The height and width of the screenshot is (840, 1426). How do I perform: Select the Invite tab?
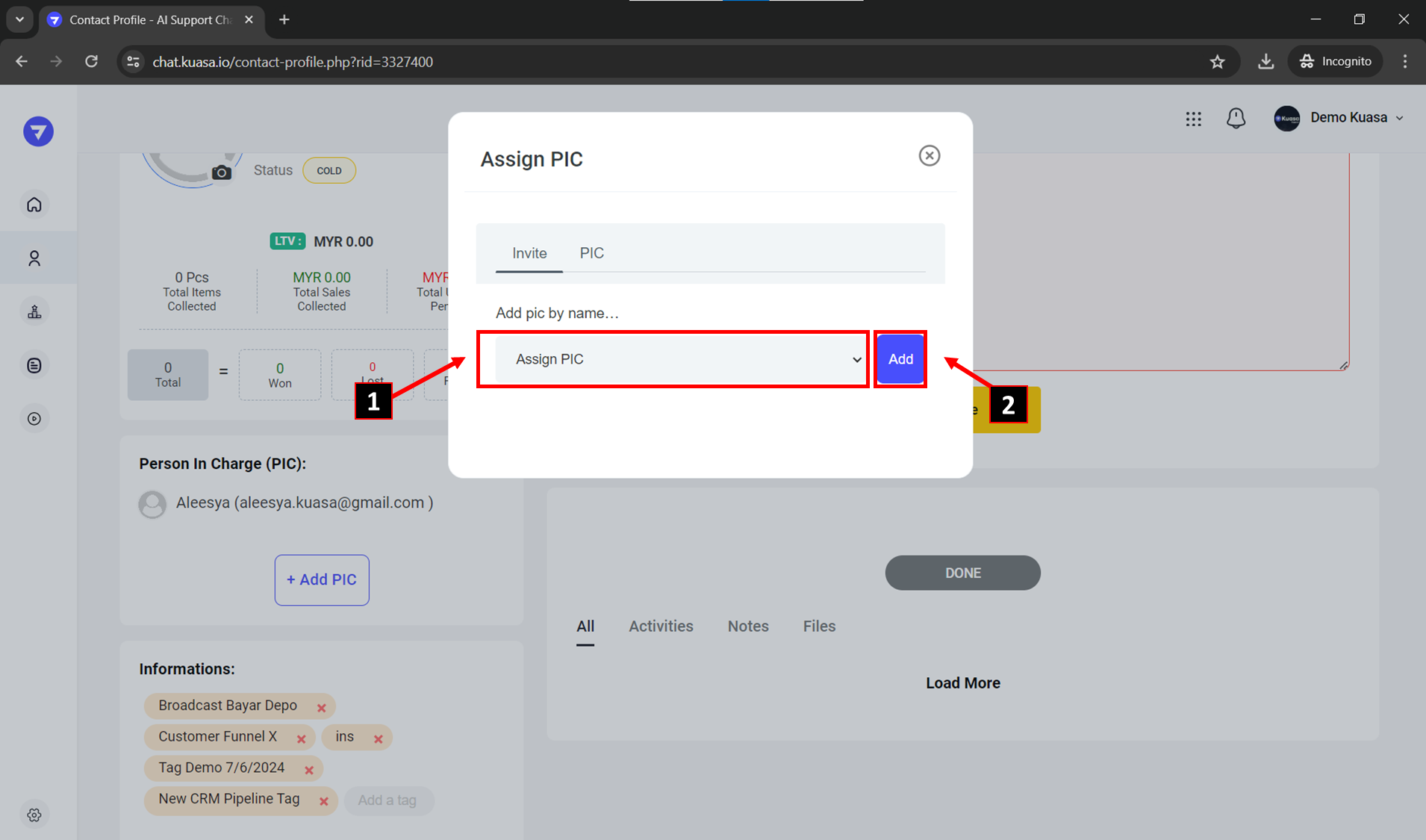(x=529, y=253)
